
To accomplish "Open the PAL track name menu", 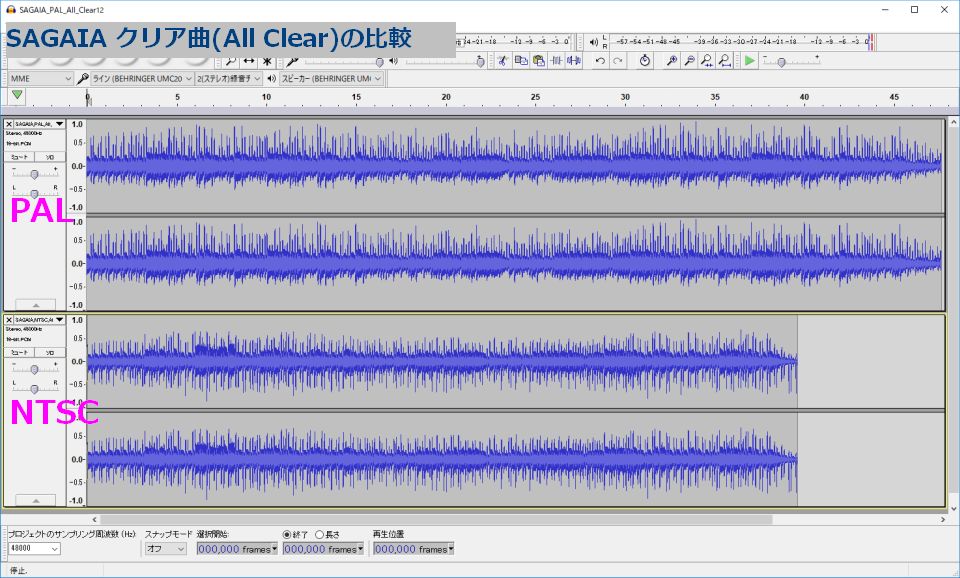I will pos(40,124).
